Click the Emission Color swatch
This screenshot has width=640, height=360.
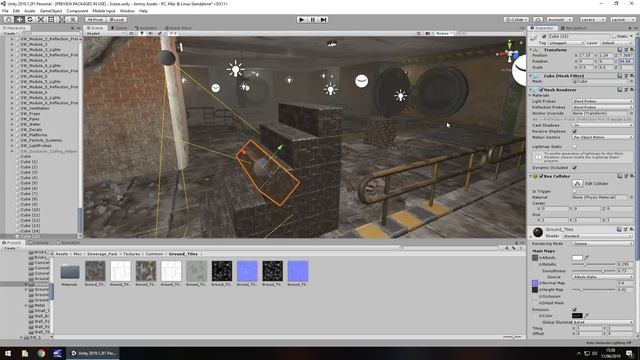[577, 316]
